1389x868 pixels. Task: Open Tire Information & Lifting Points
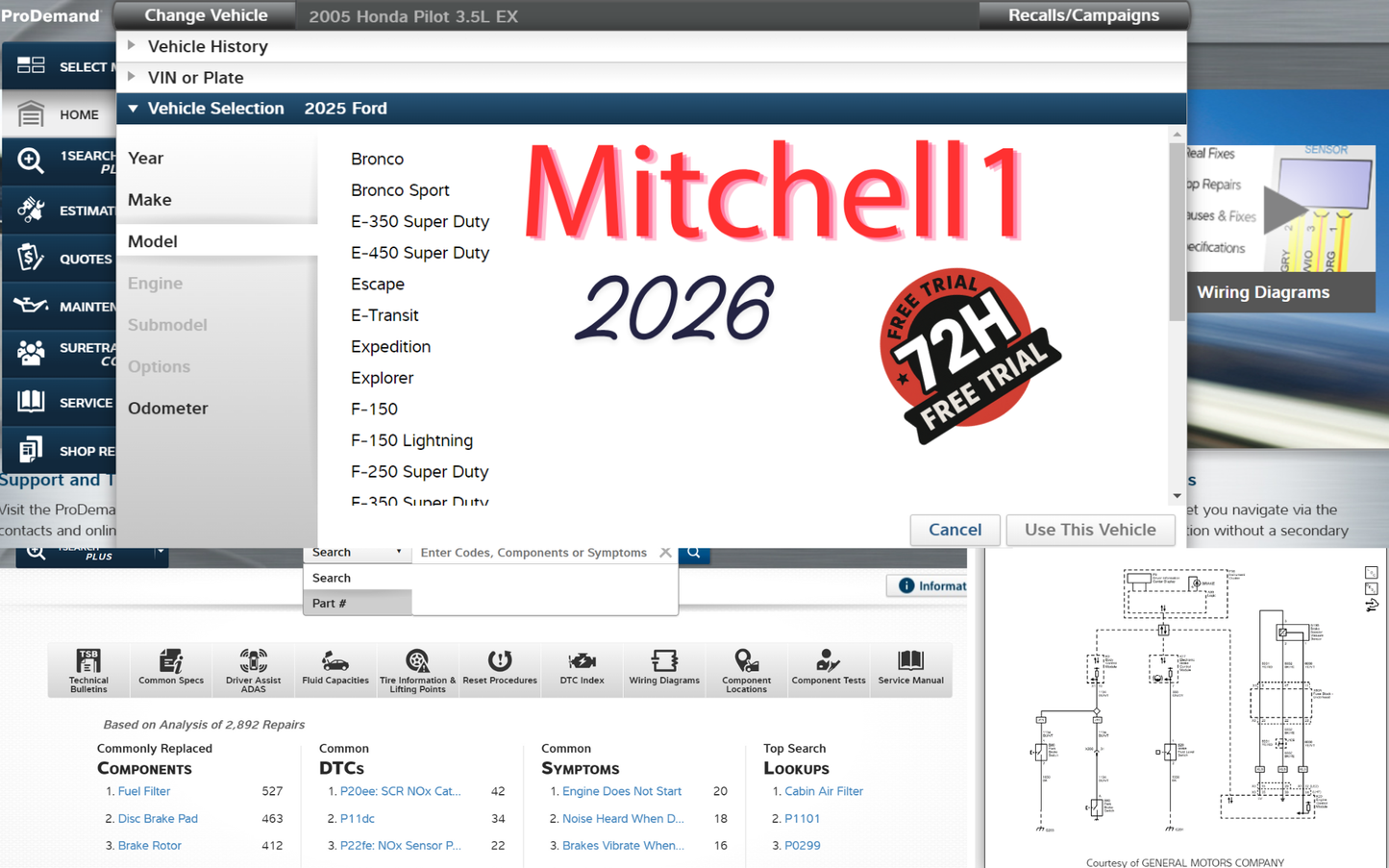pyautogui.click(x=417, y=670)
